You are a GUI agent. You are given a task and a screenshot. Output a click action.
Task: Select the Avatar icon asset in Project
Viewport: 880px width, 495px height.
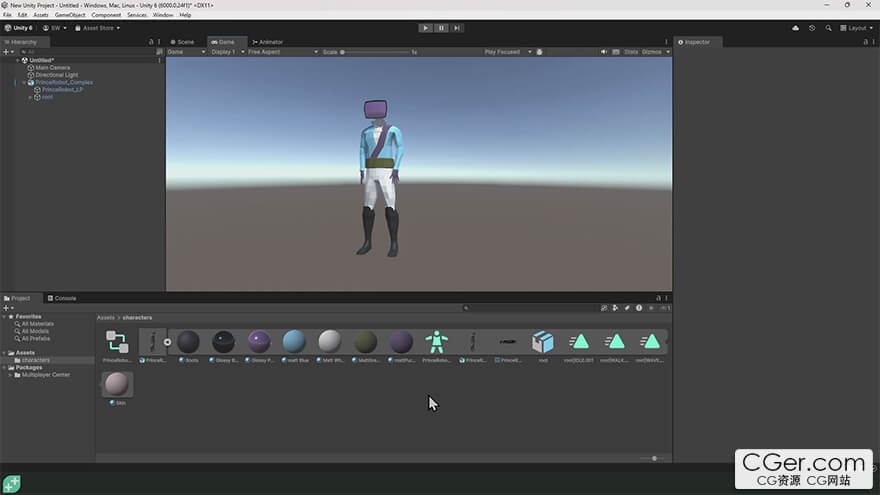tap(436, 342)
